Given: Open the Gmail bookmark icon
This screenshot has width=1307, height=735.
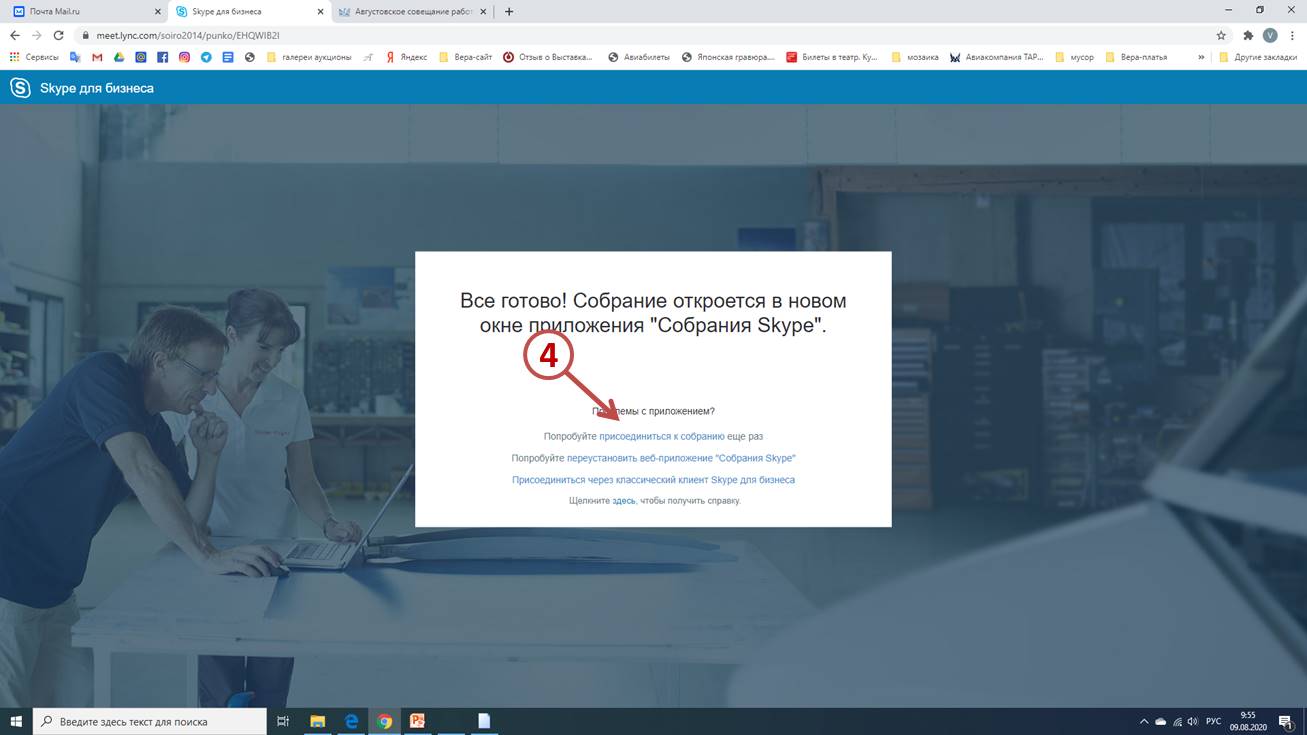Looking at the screenshot, I should [x=97, y=57].
